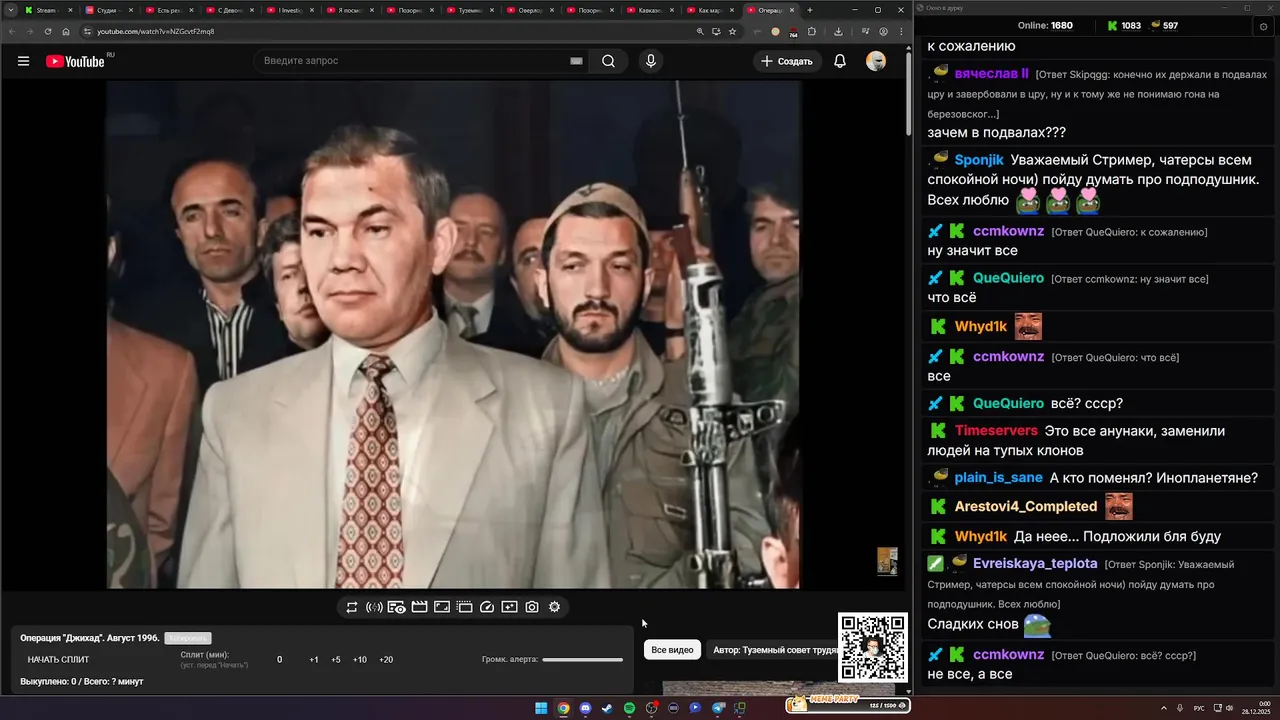Click the small channel thumbnail on video corner
The width and height of the screenshot is (1280, 720).
(x=887, y=561)
